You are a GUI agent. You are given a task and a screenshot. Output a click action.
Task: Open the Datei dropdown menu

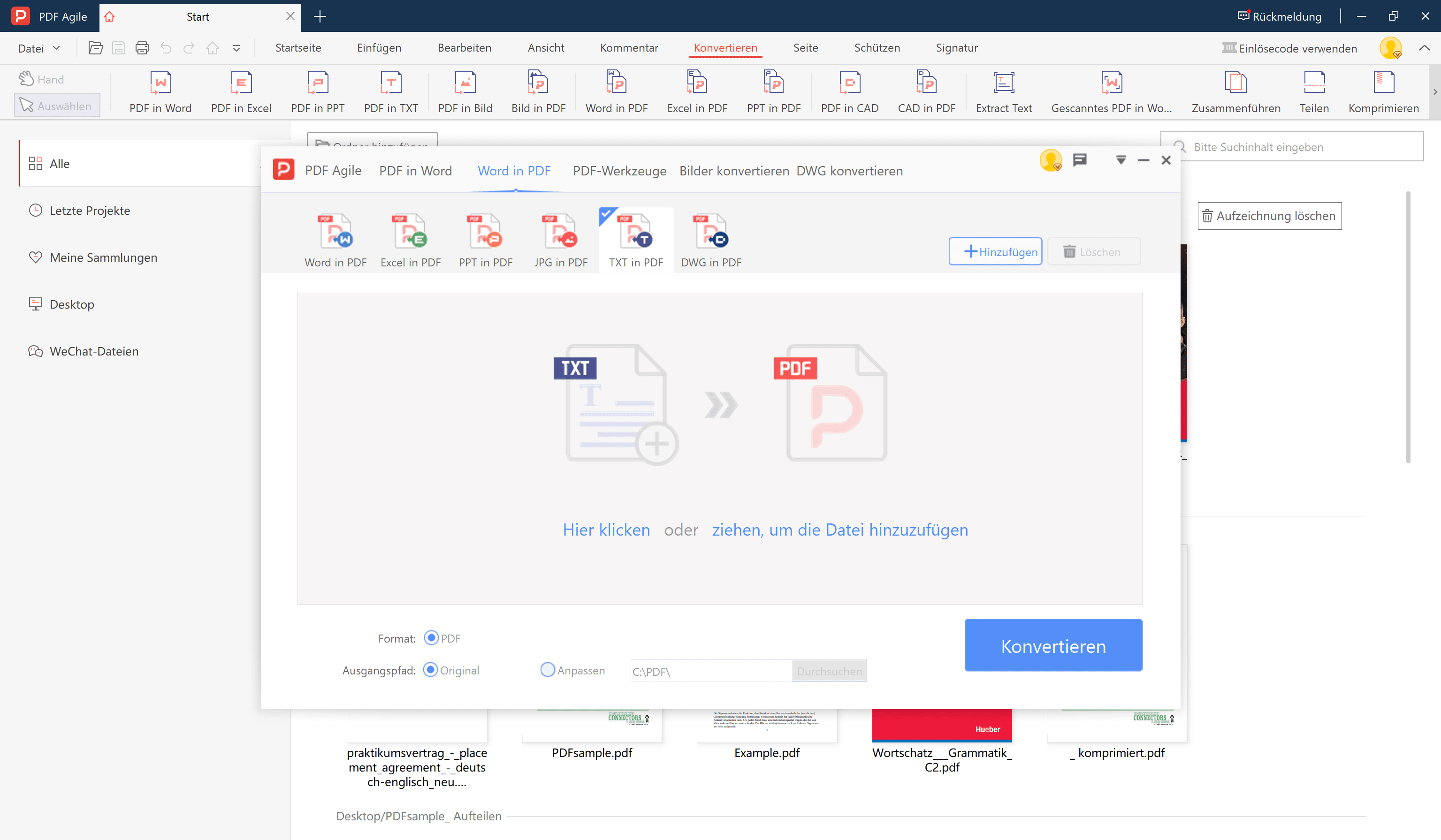pyautogui.click(x=38, y=48)
